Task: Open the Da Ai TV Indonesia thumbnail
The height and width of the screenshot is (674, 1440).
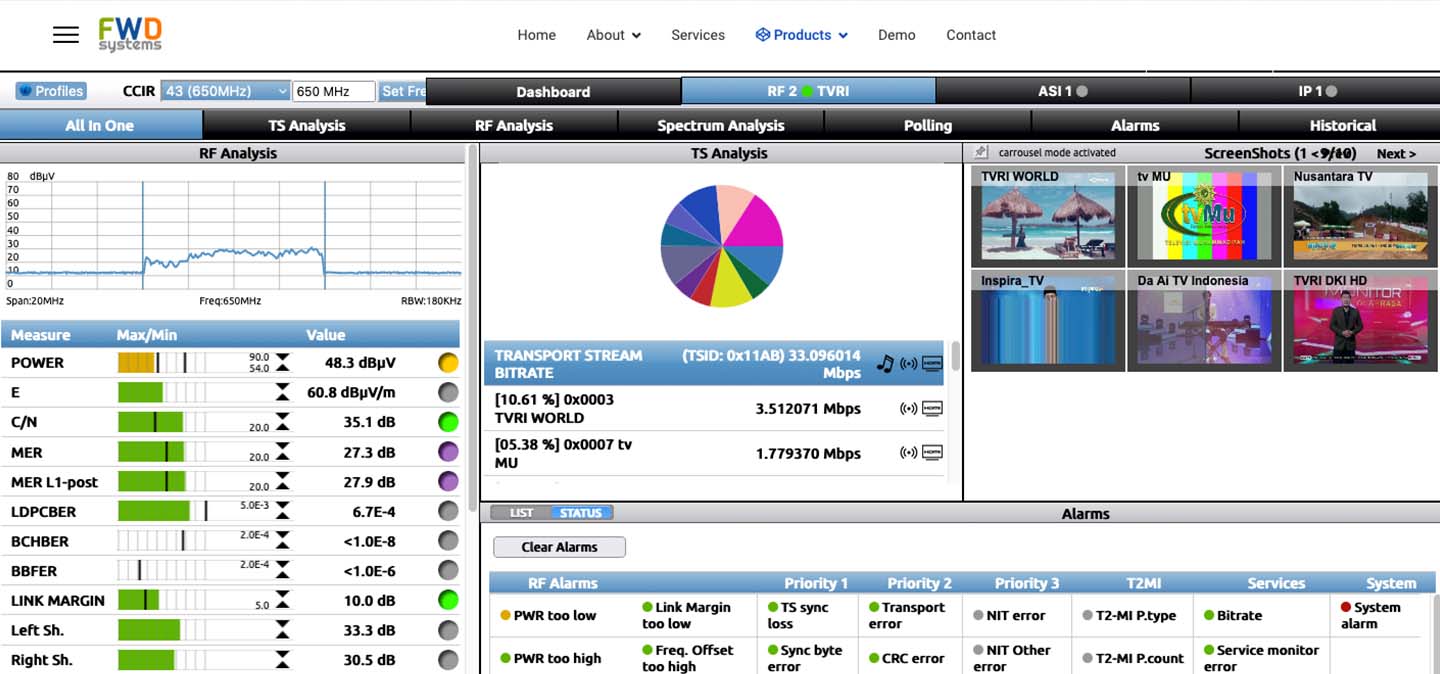Action: point(1204,320)
